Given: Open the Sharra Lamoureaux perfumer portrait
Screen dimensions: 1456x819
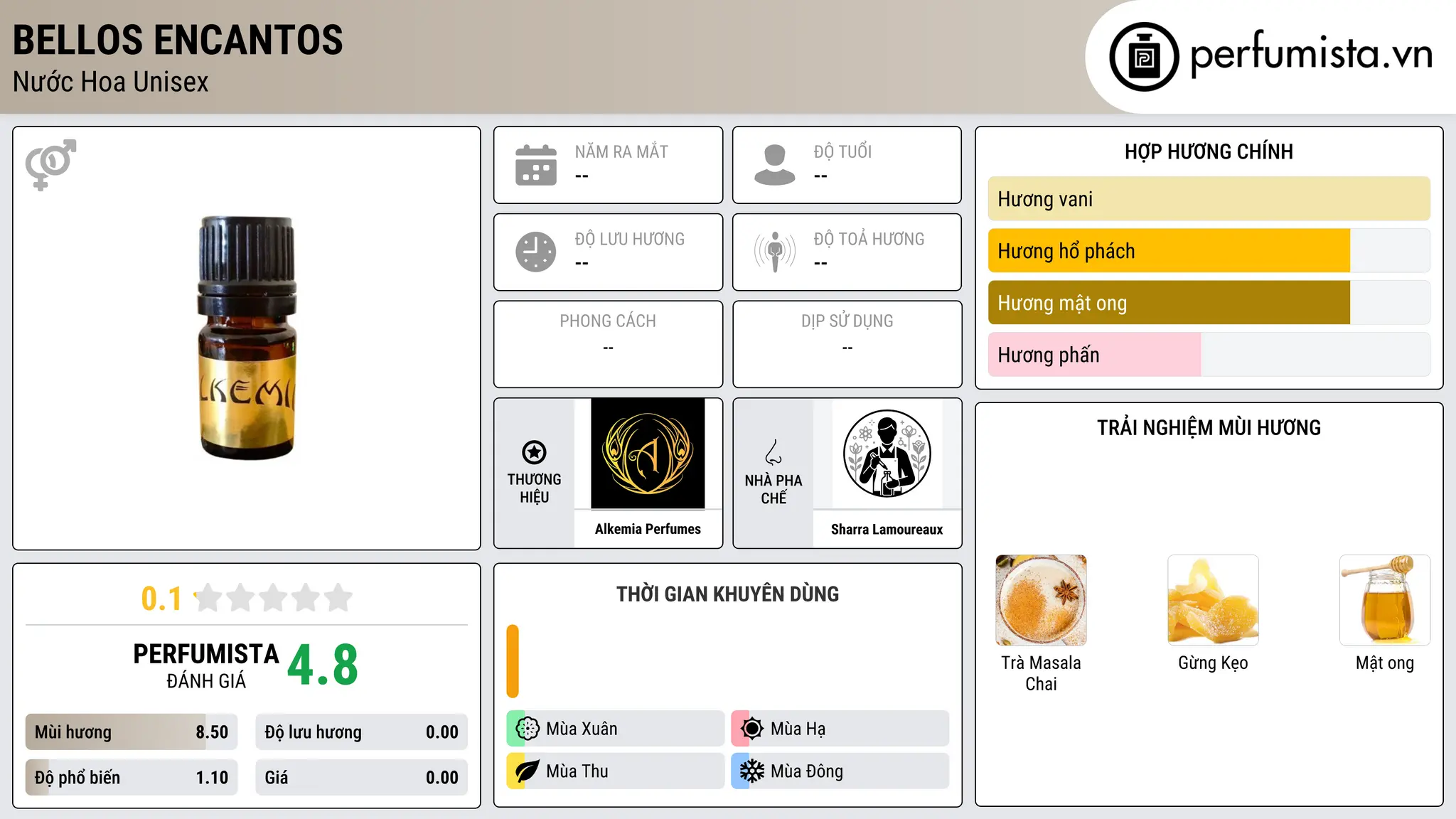Looking at the screenshot, I should click(887, 454).
